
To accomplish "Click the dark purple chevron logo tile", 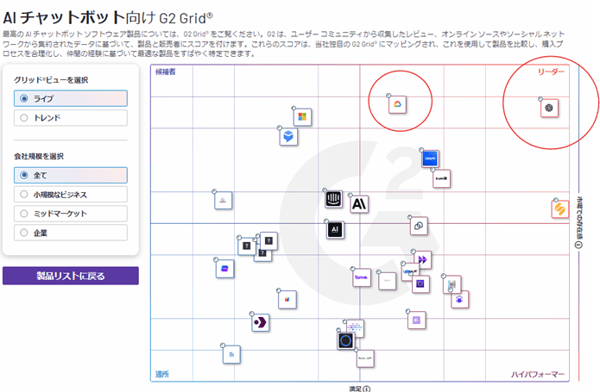I will point(261,323).
